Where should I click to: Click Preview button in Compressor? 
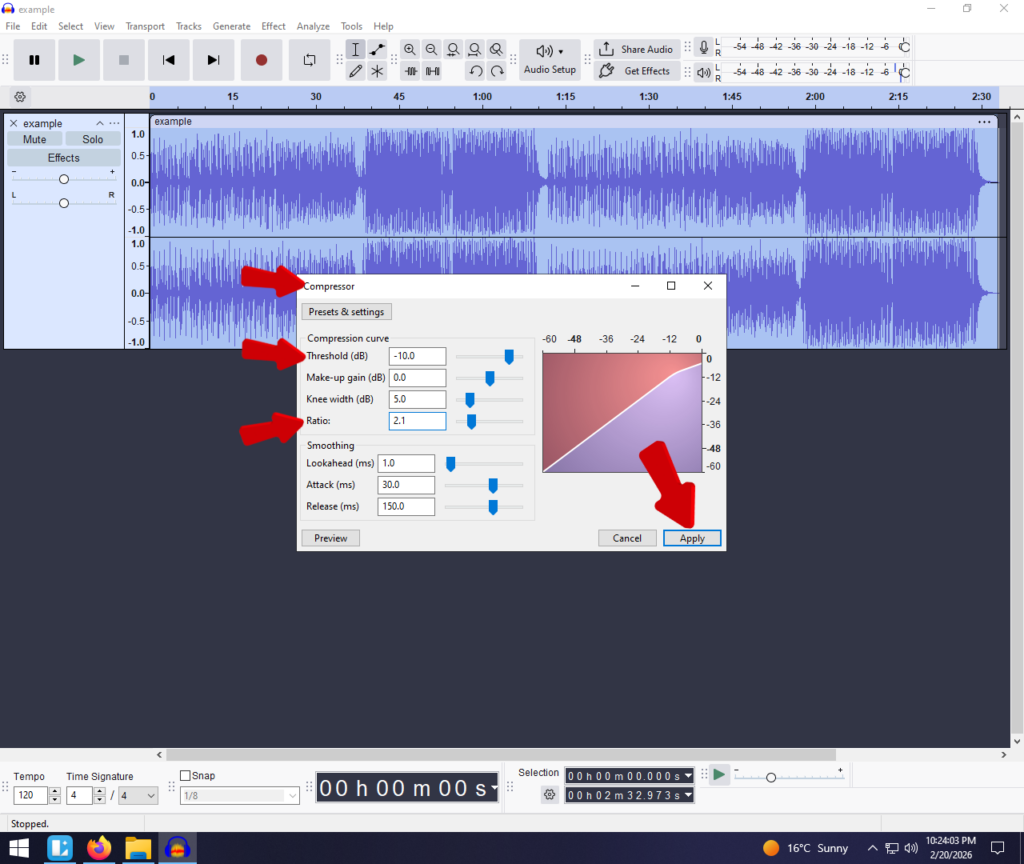(x=330, y=538)
